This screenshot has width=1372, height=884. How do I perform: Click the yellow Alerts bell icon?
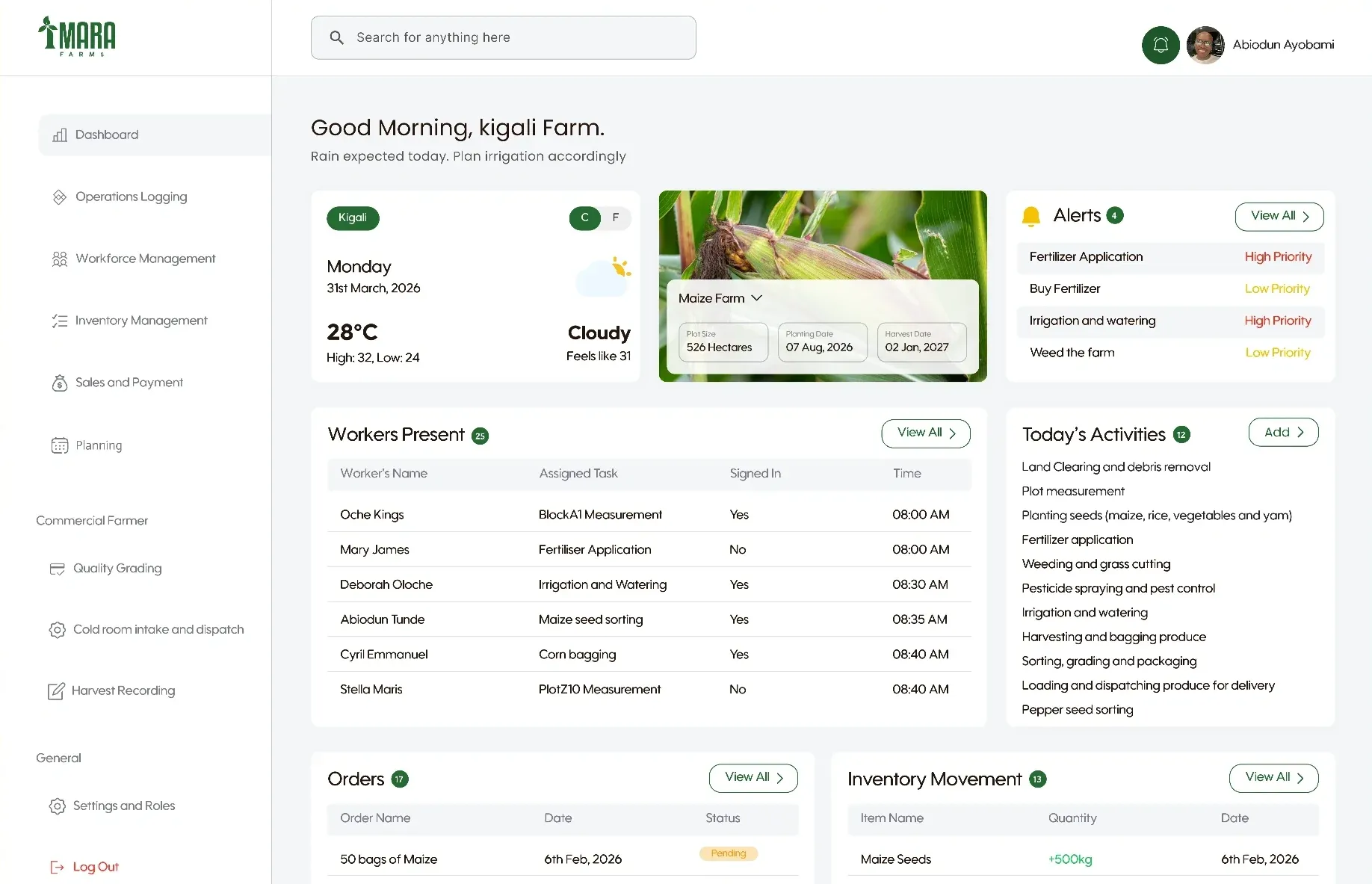pos(1031,216)
